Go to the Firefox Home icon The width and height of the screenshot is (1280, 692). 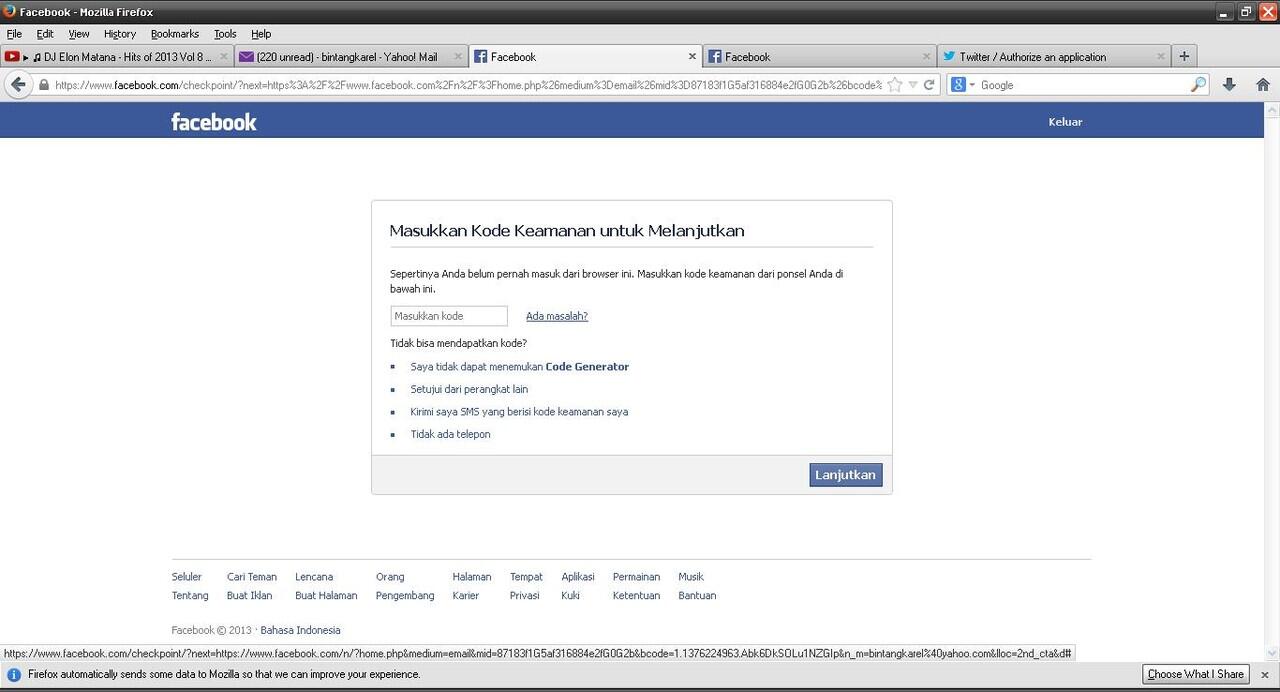(x=1263, y=85)
